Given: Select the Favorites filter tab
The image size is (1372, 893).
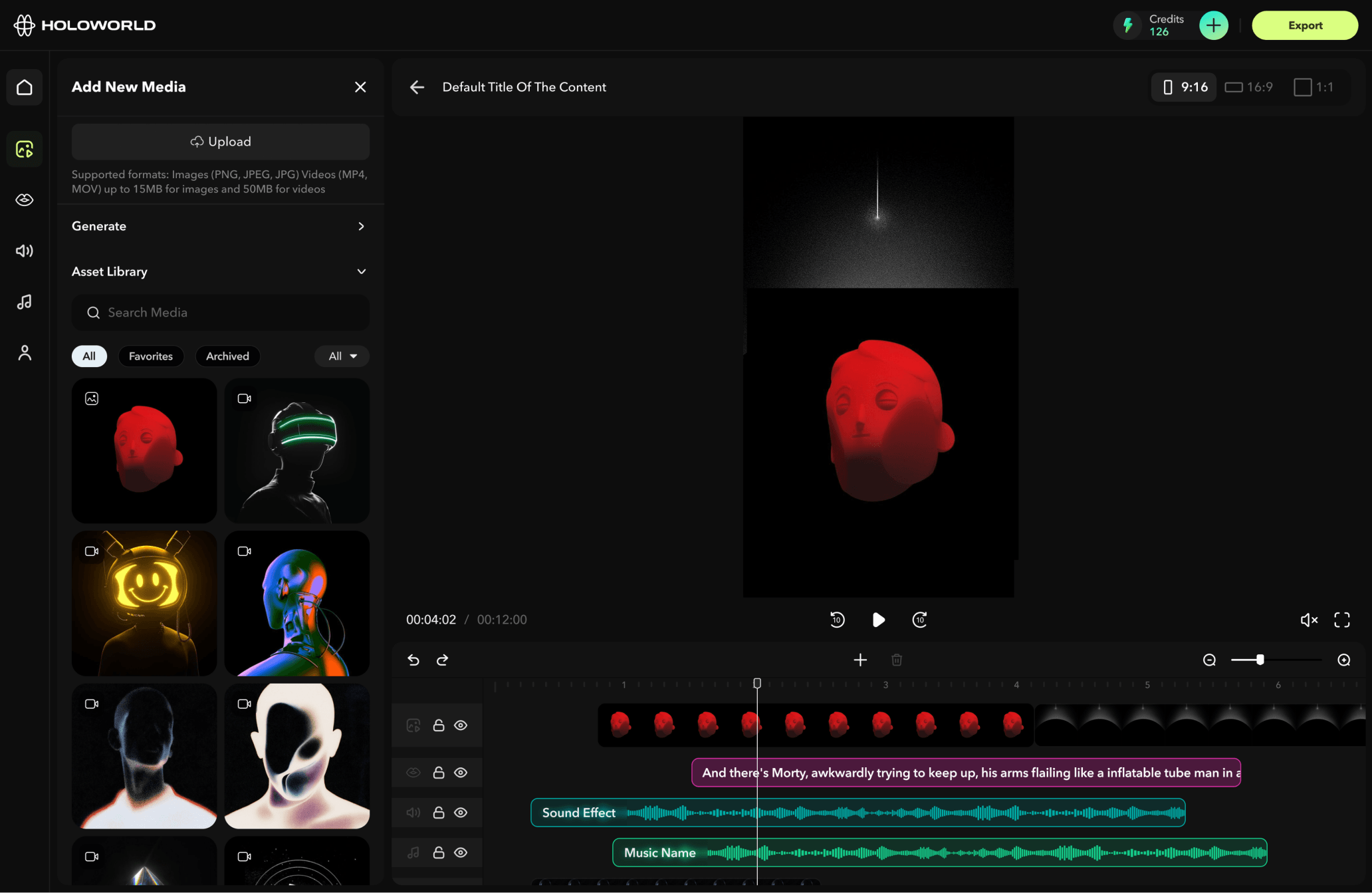Looking at the screenshot, I should pos(151,356).
